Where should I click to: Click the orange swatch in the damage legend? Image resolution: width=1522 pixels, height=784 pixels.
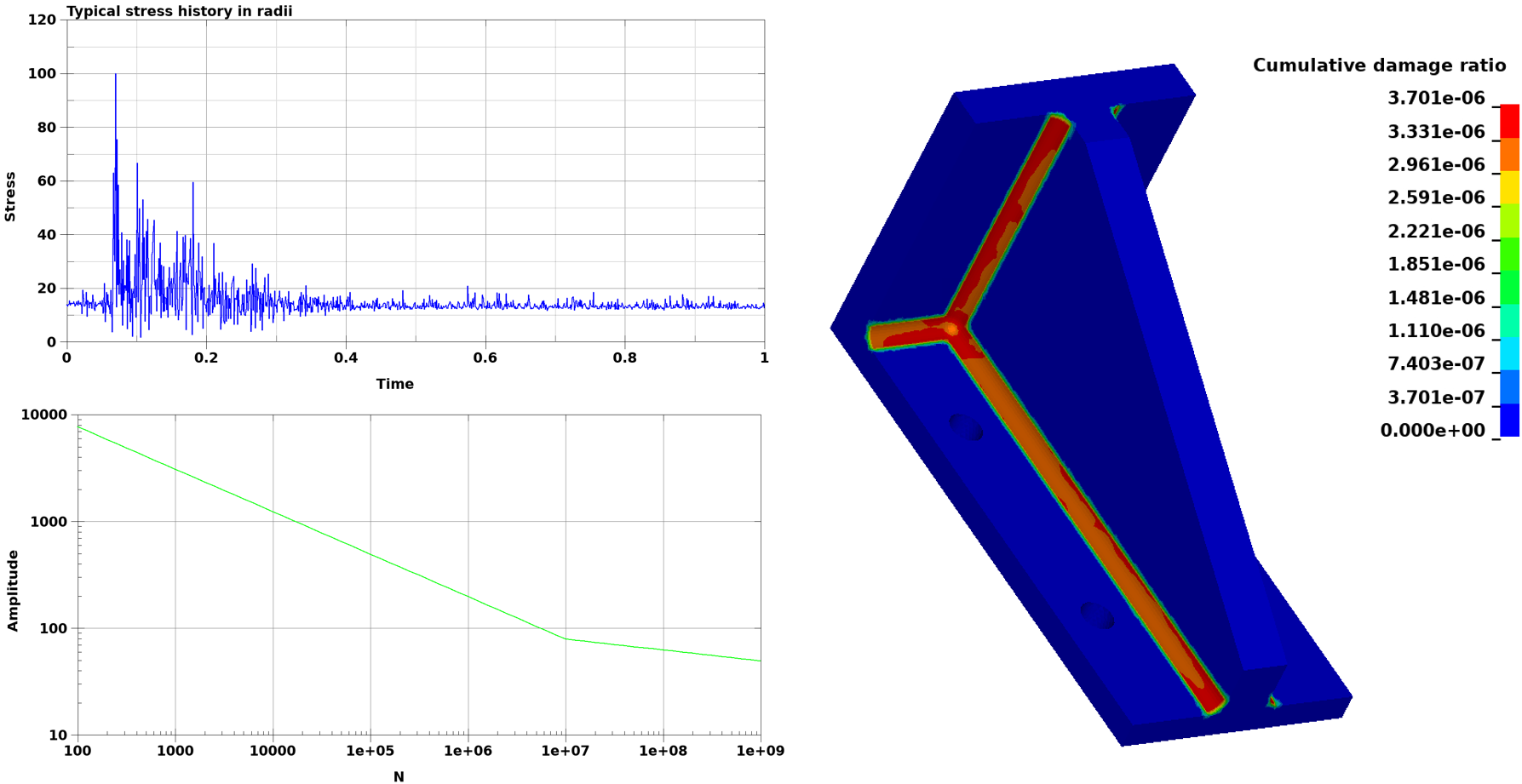(1509, 154)
